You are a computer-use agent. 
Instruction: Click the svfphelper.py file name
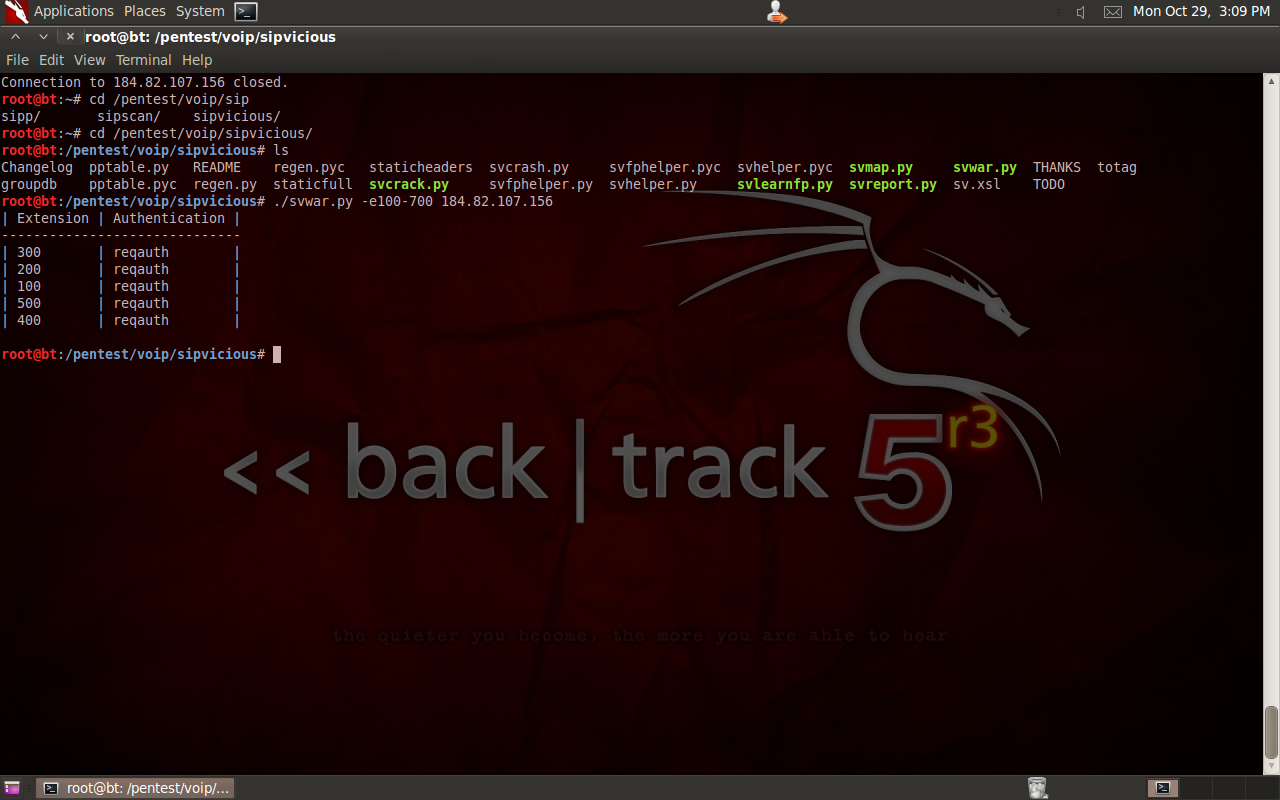click(541, 184)
